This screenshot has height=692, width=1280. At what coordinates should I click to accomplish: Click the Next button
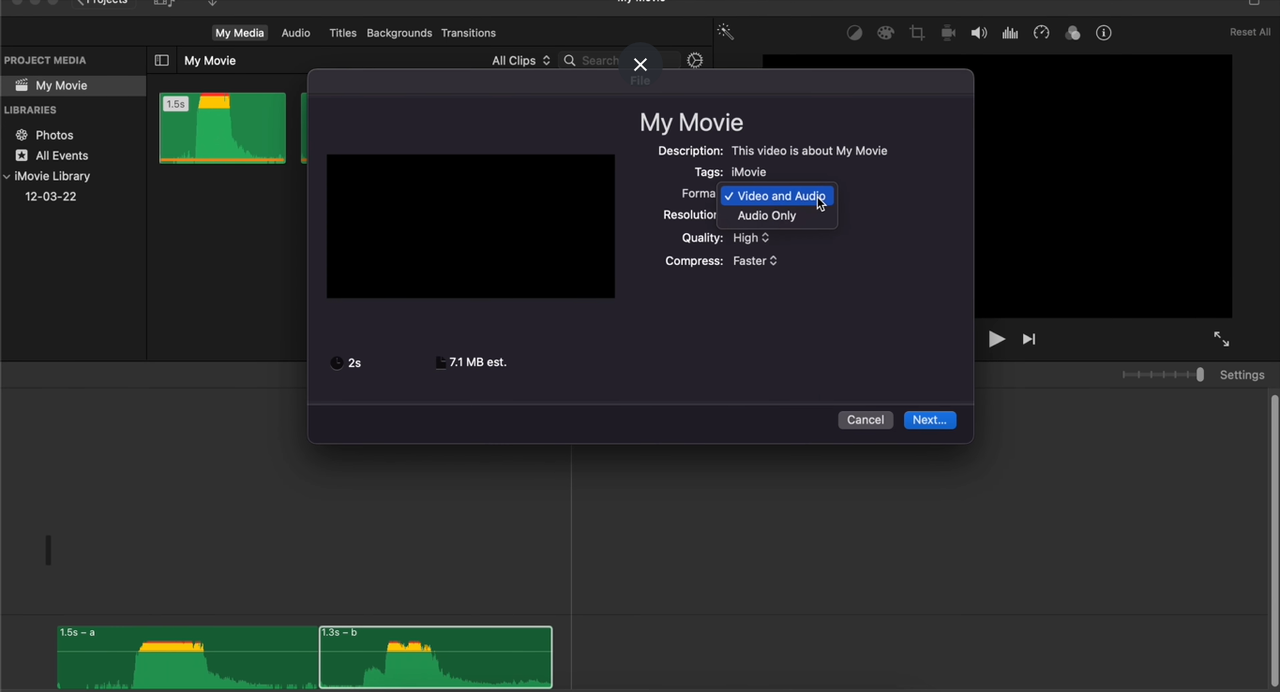pyautogui.click(x=929, y=420)
